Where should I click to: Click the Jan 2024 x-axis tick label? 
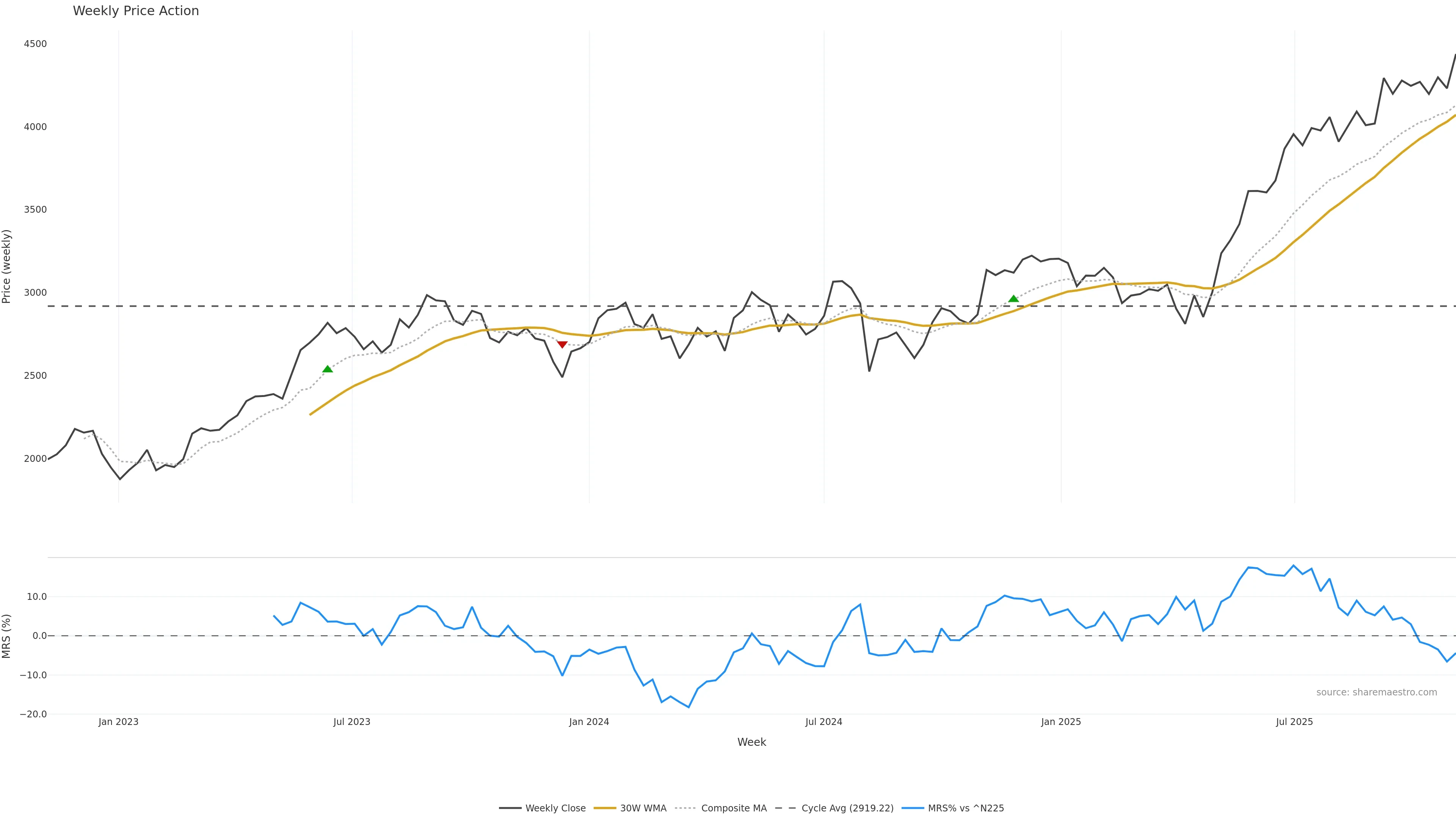coord(589,722)
